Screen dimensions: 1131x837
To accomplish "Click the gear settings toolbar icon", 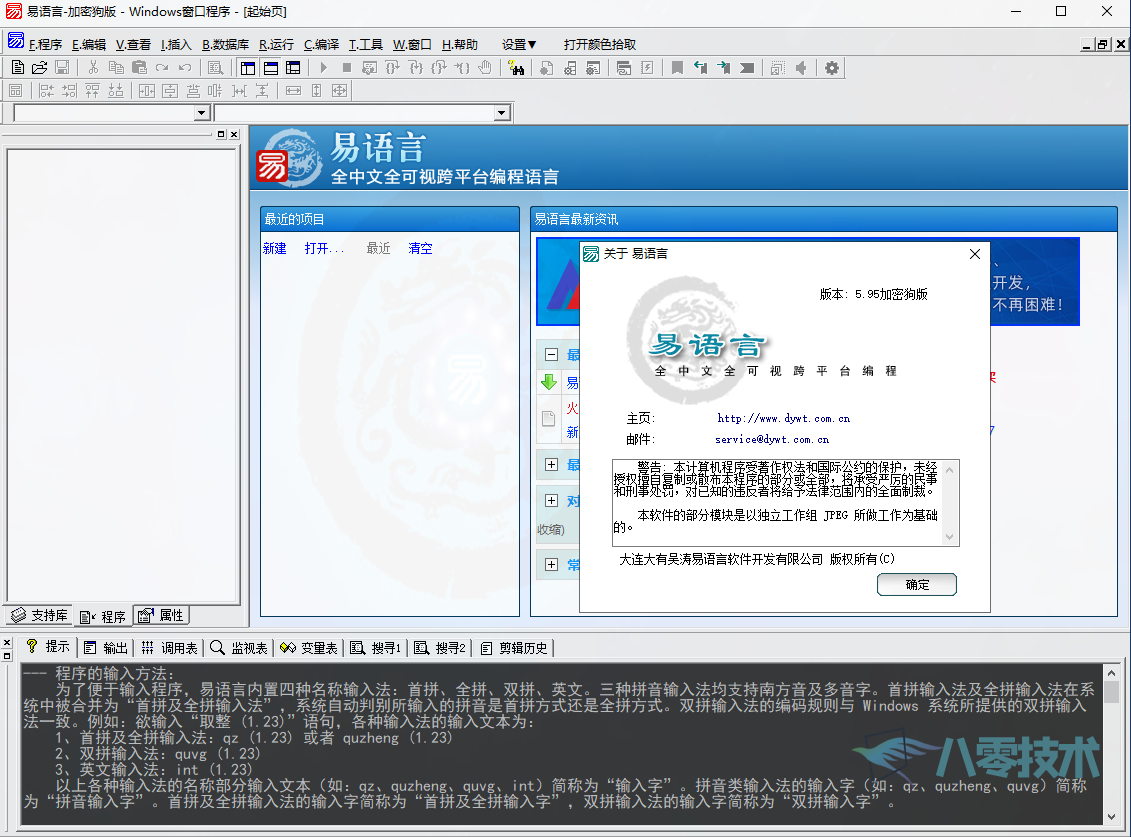I will pos(832,68).
